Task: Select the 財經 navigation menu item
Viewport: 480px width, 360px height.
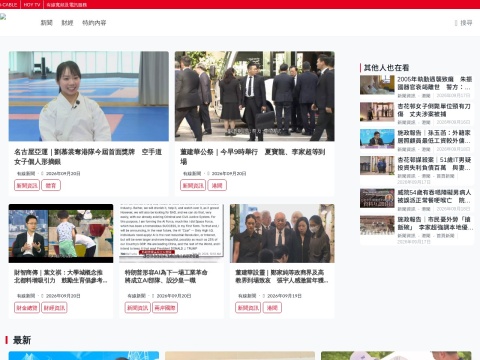Action: tap(67, 23)
